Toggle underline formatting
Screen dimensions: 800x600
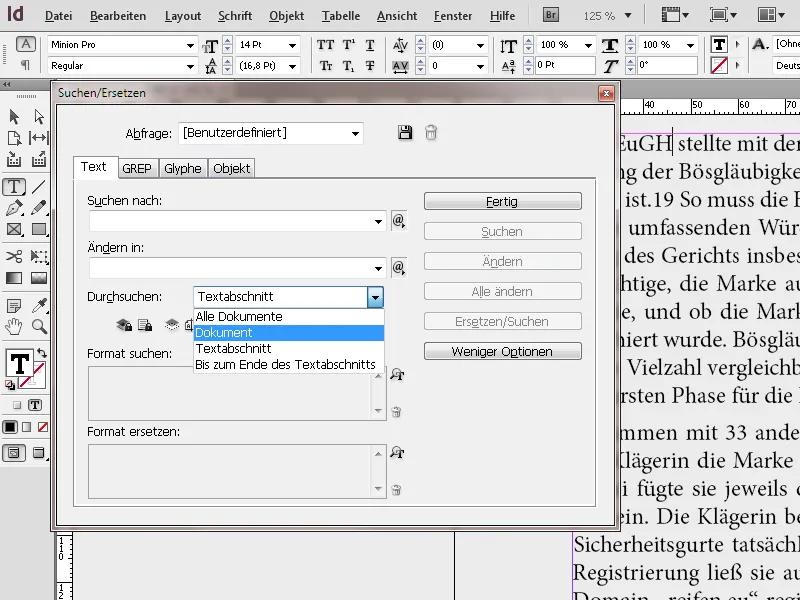coord(368,46)
